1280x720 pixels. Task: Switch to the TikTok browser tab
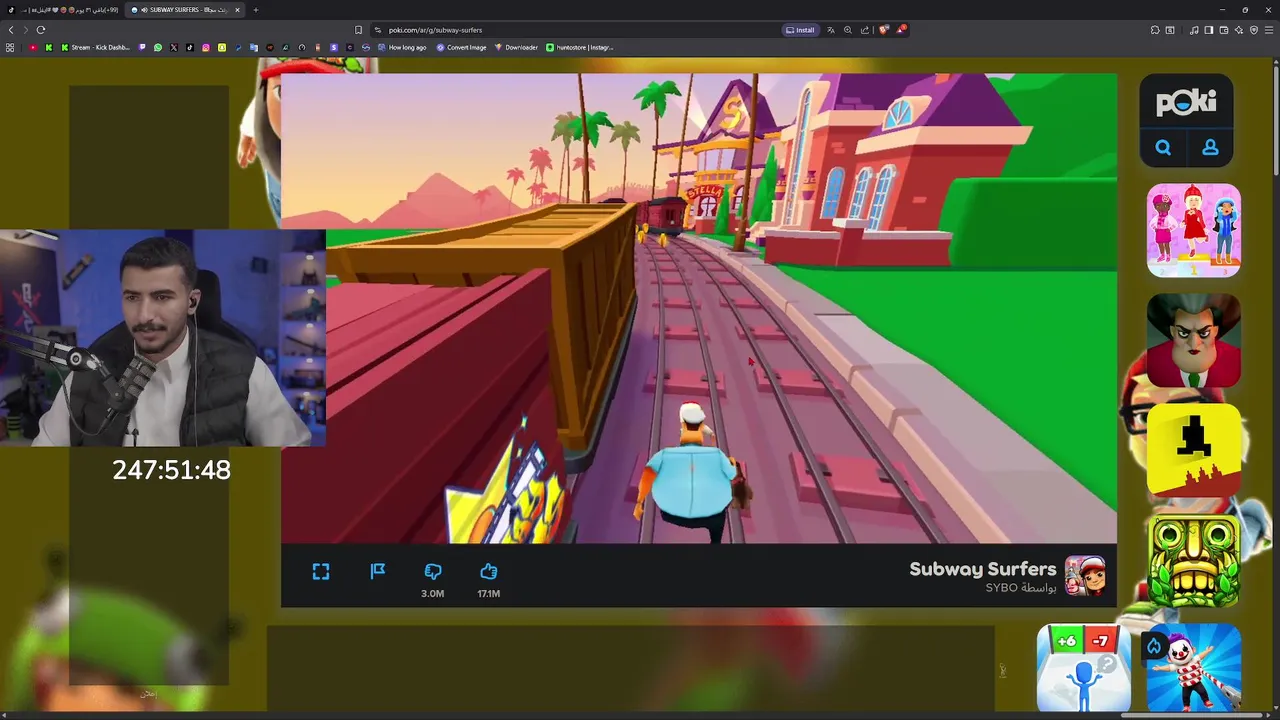[x=62, y=10]
